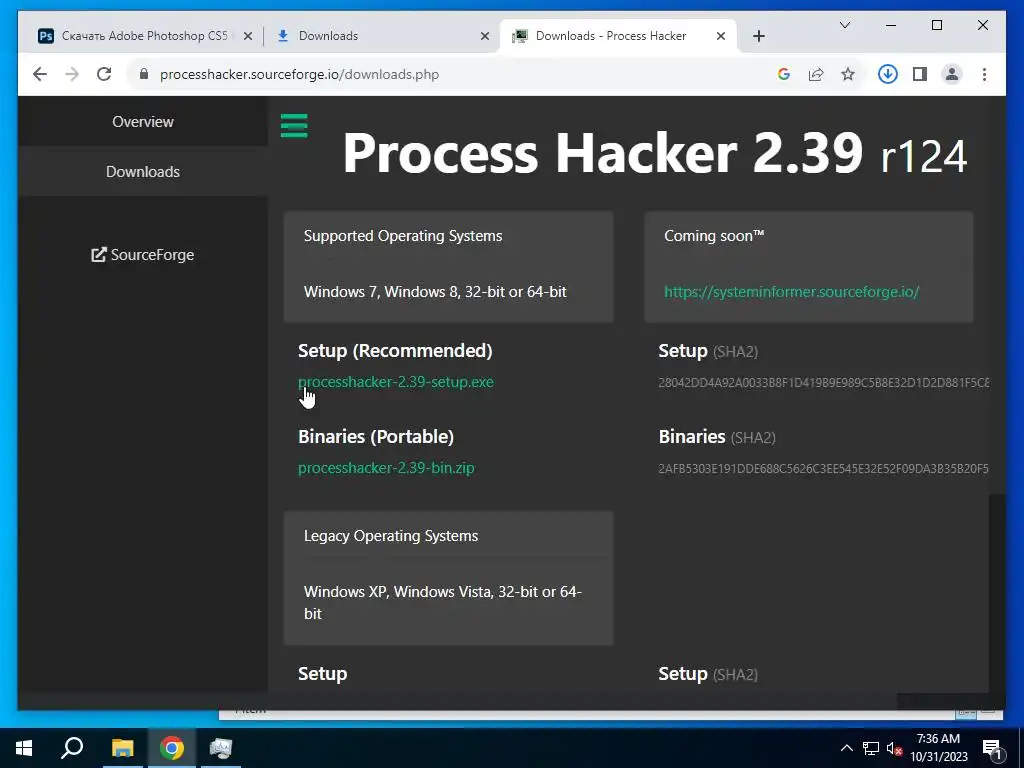The height and width of the screenshot is (768, 1024).
Task: Close the Downloads - Process Hacker tab
Action: click(721, 36)
